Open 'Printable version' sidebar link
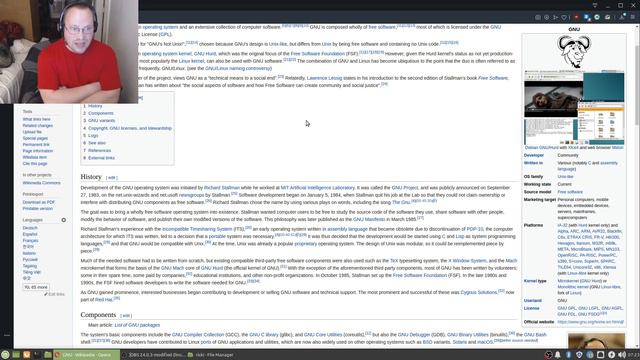The width and height of the screenshot is (640, 360). coord(38,209)
